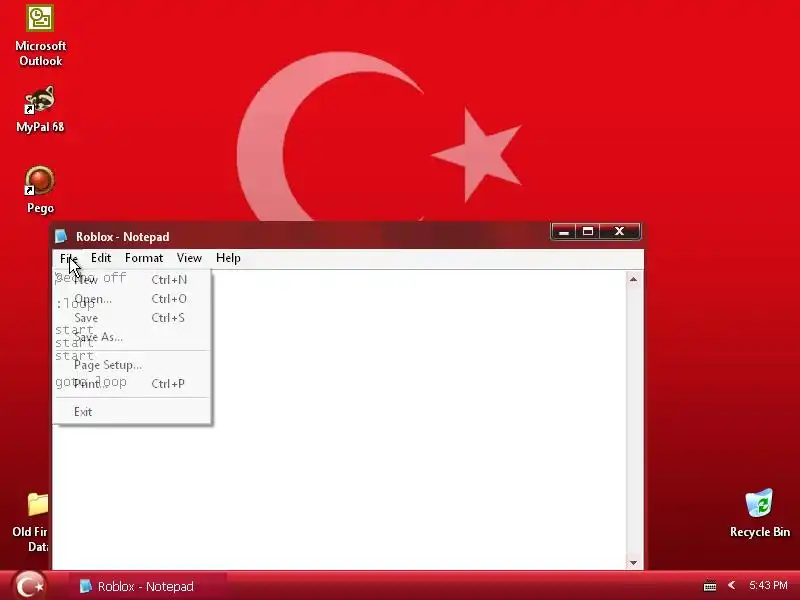The height and width of the screenshot is (600, 800).
Task: Select the MyPal 68 desktop shortcut
Action: tap(40, 109)
